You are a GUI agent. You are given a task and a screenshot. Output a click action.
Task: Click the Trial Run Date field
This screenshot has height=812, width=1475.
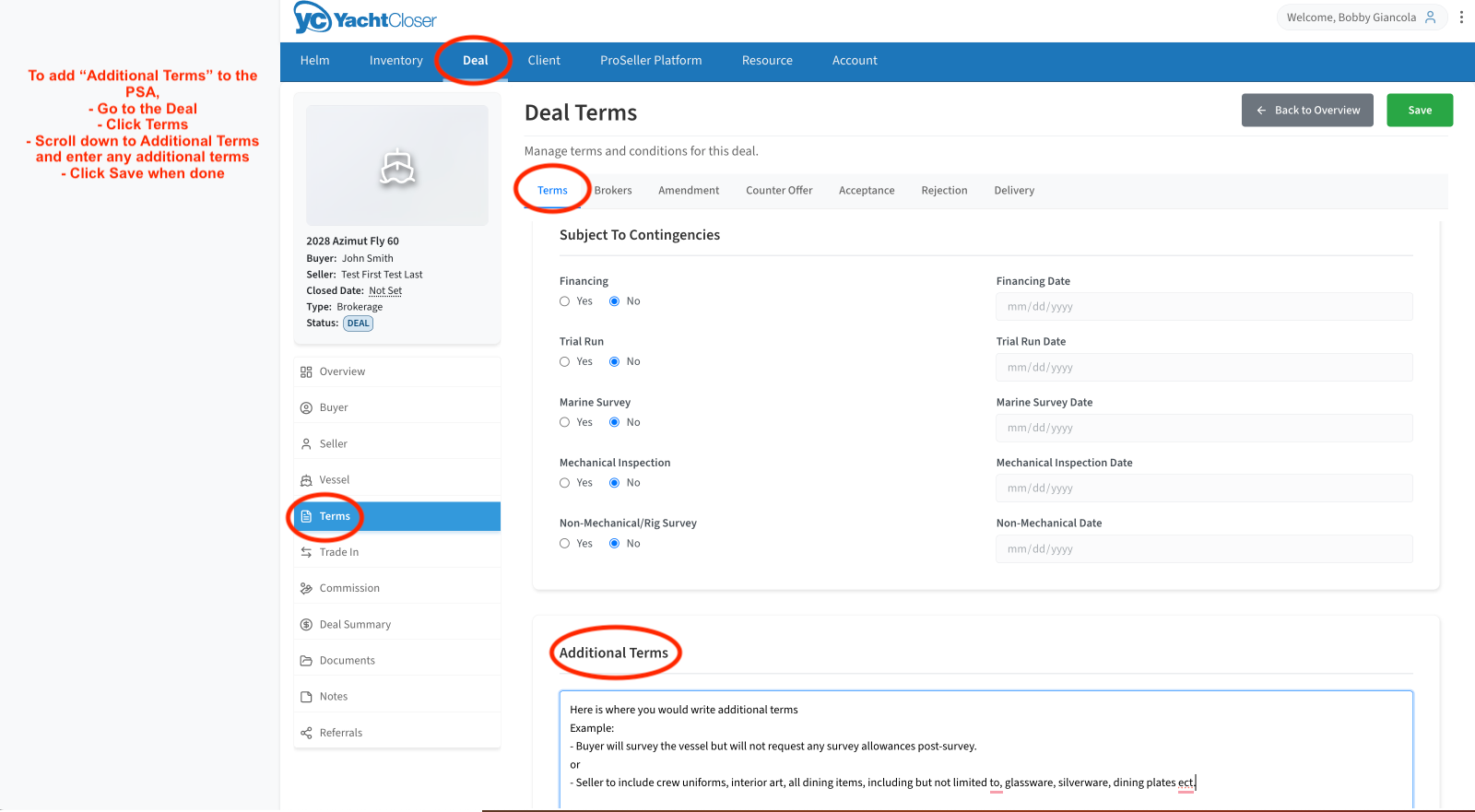[x=1204, y=368]
